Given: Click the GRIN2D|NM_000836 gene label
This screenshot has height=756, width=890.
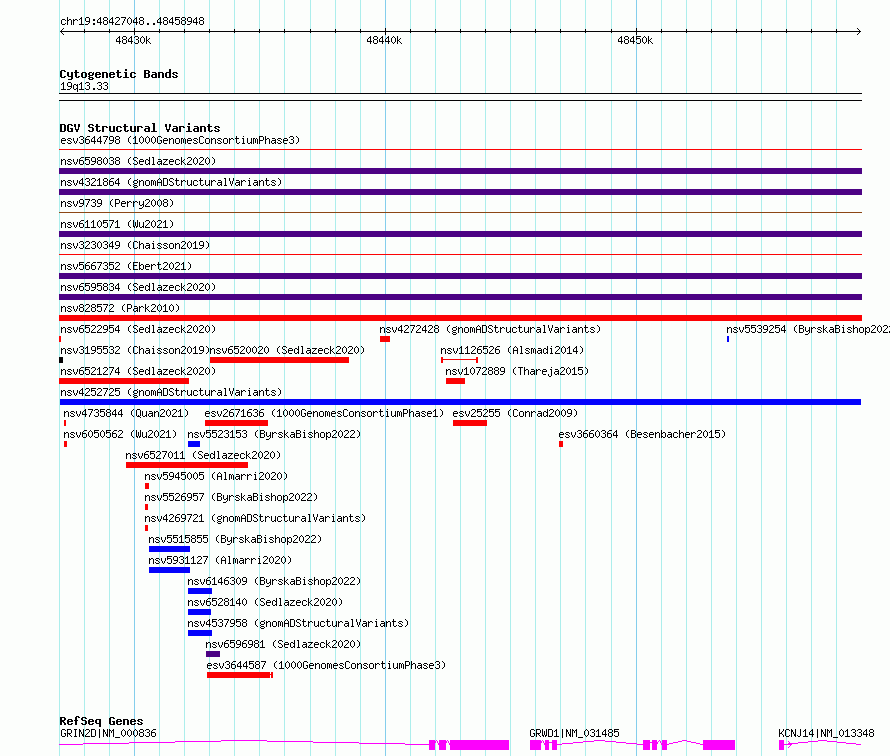Looking at the screenshot, I should (108, 733).
